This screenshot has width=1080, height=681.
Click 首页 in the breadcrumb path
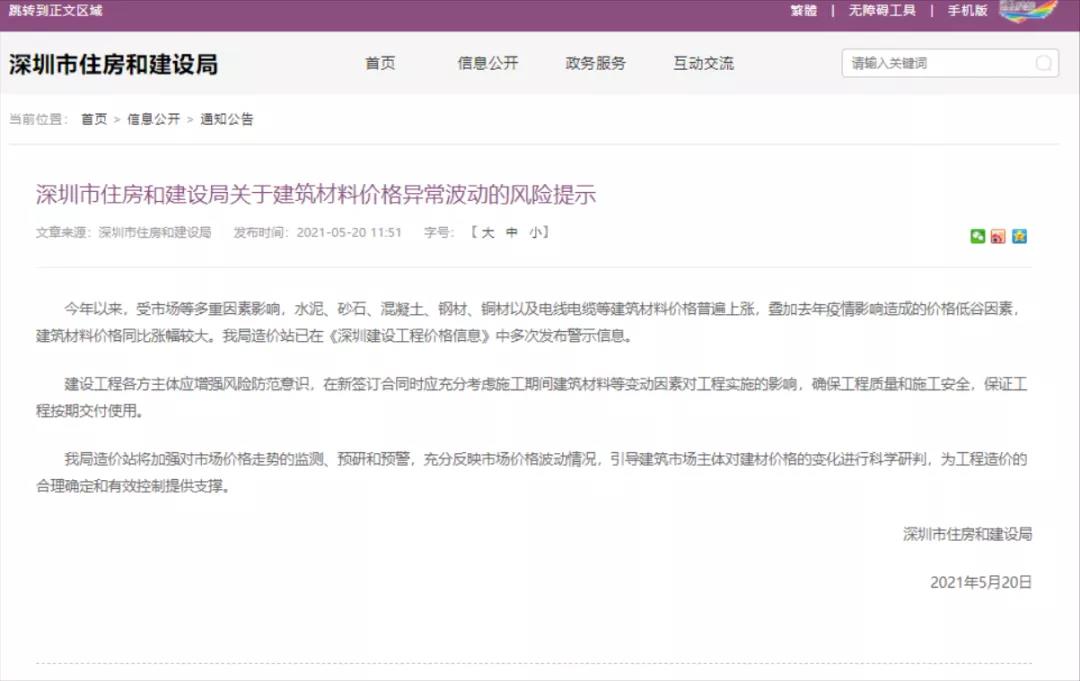(x=94, y=119)
